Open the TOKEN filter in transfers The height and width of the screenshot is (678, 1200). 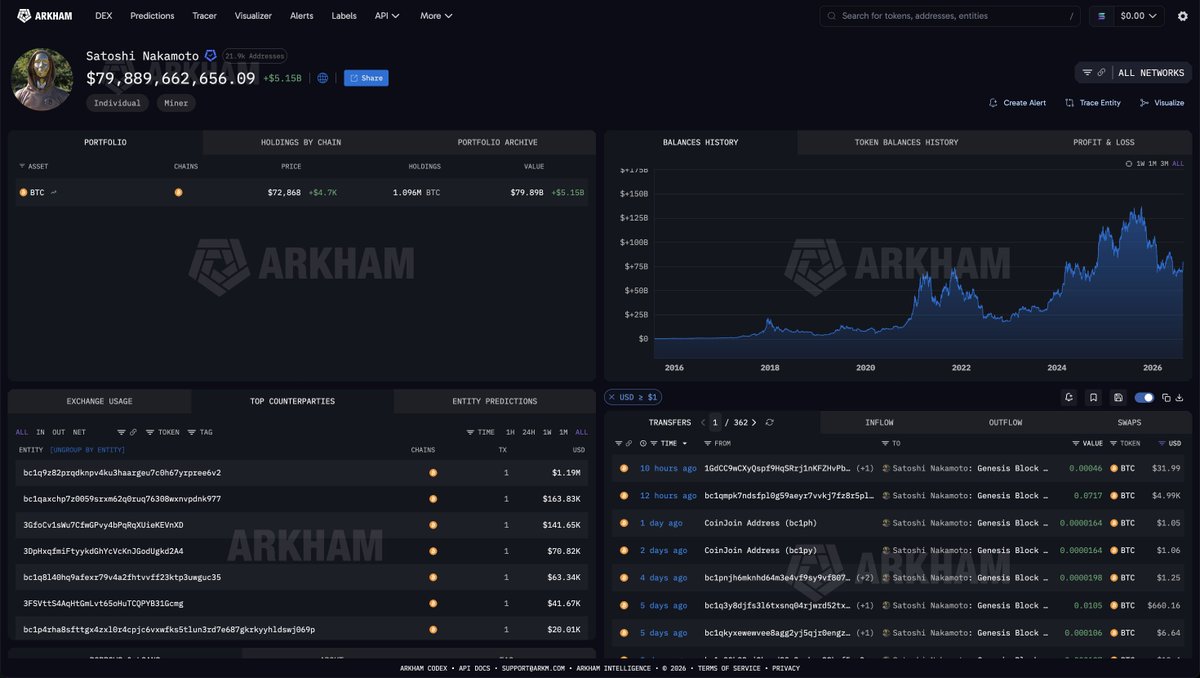tap(1124, 443)
